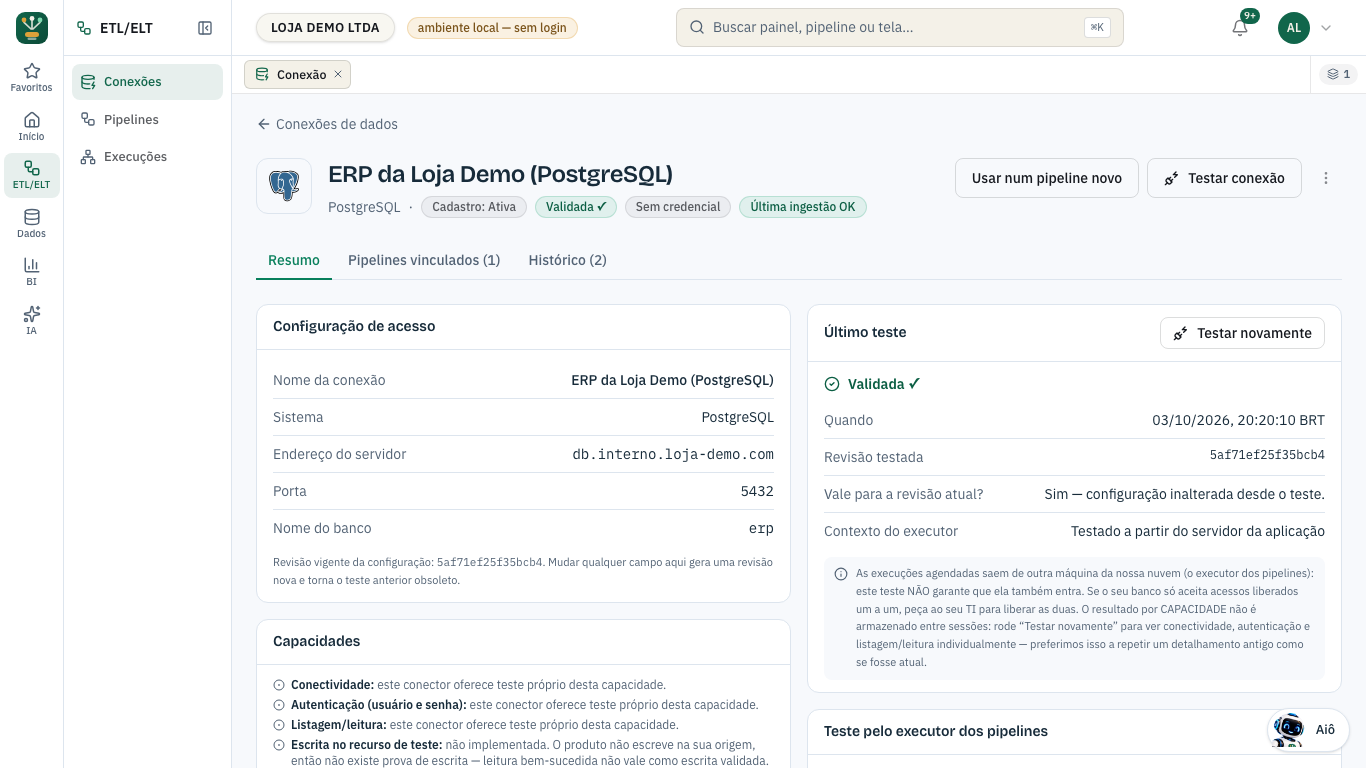Screen dimensions: 1366x768
Task: Select the ETL/ELT rail icon
Action: 32,175
